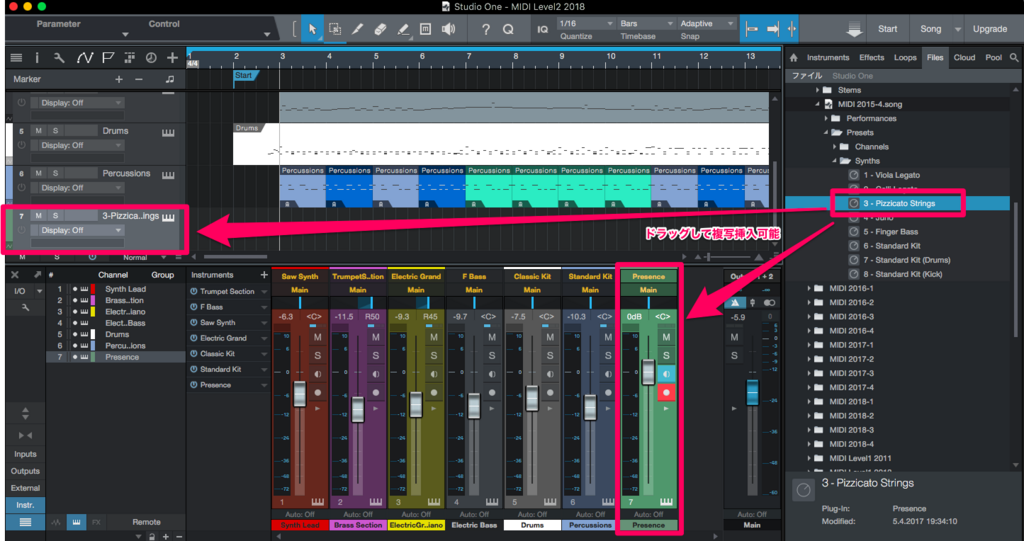Select the Eraser tool

point(380,29)
